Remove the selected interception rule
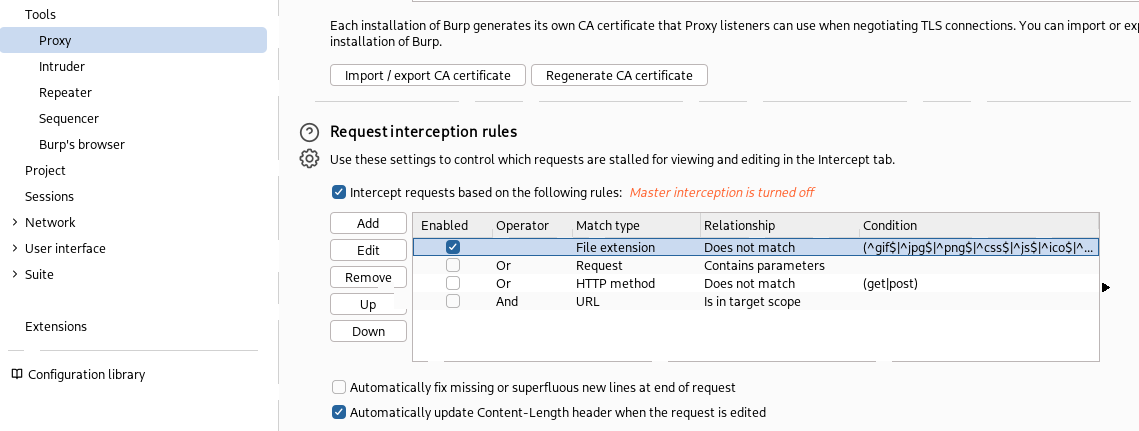 point(368,278)
